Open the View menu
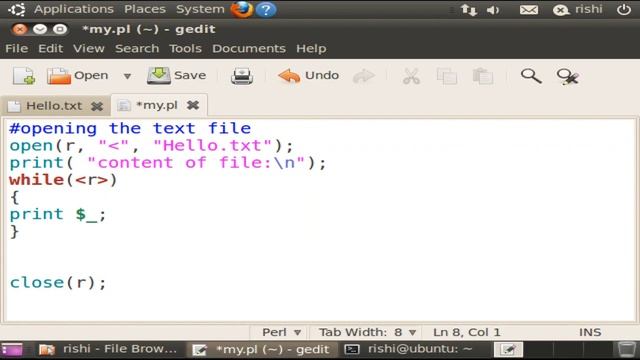This screenshot has height=360, width=640. 89,49
